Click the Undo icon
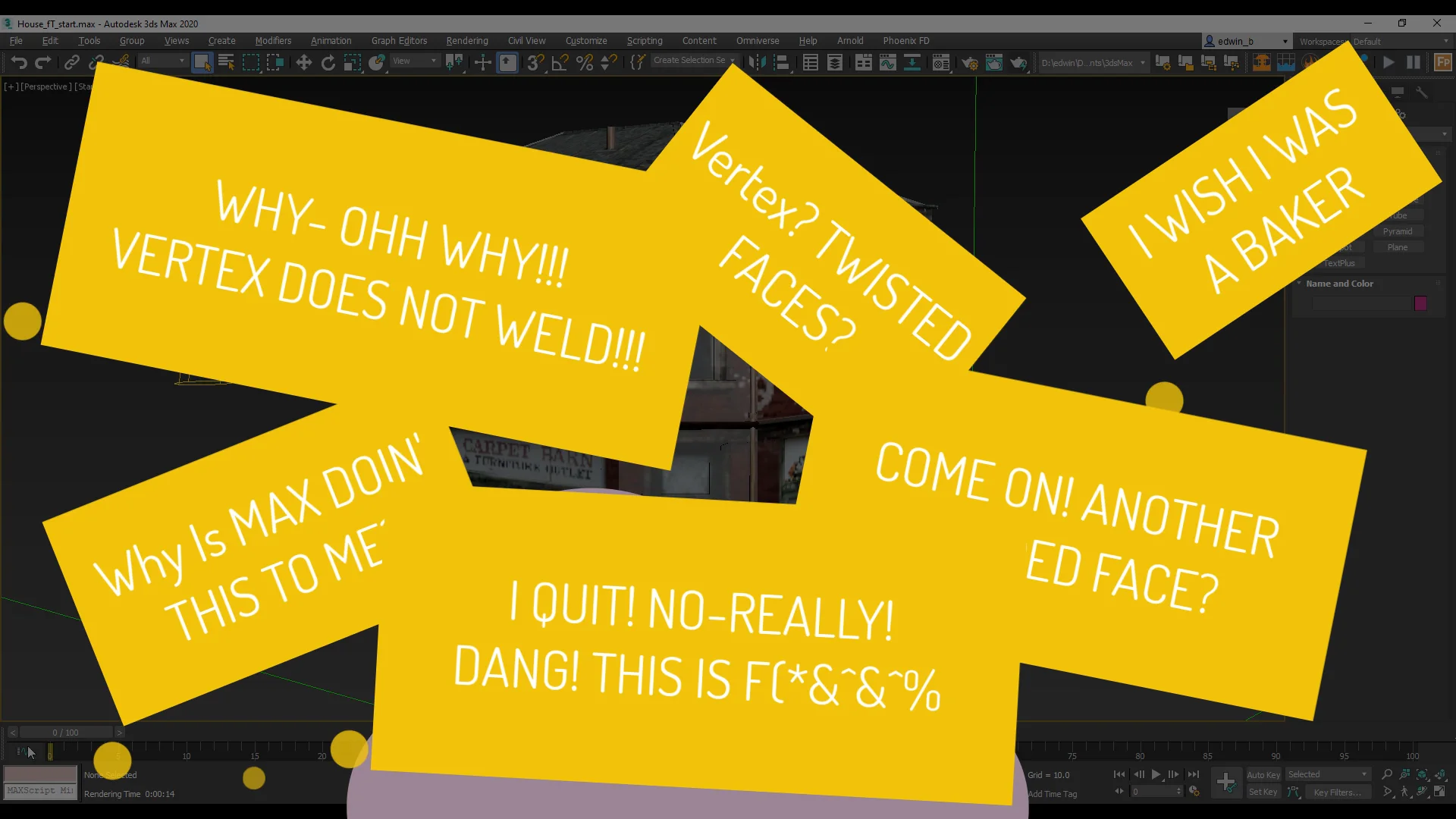 click(19, 62)
